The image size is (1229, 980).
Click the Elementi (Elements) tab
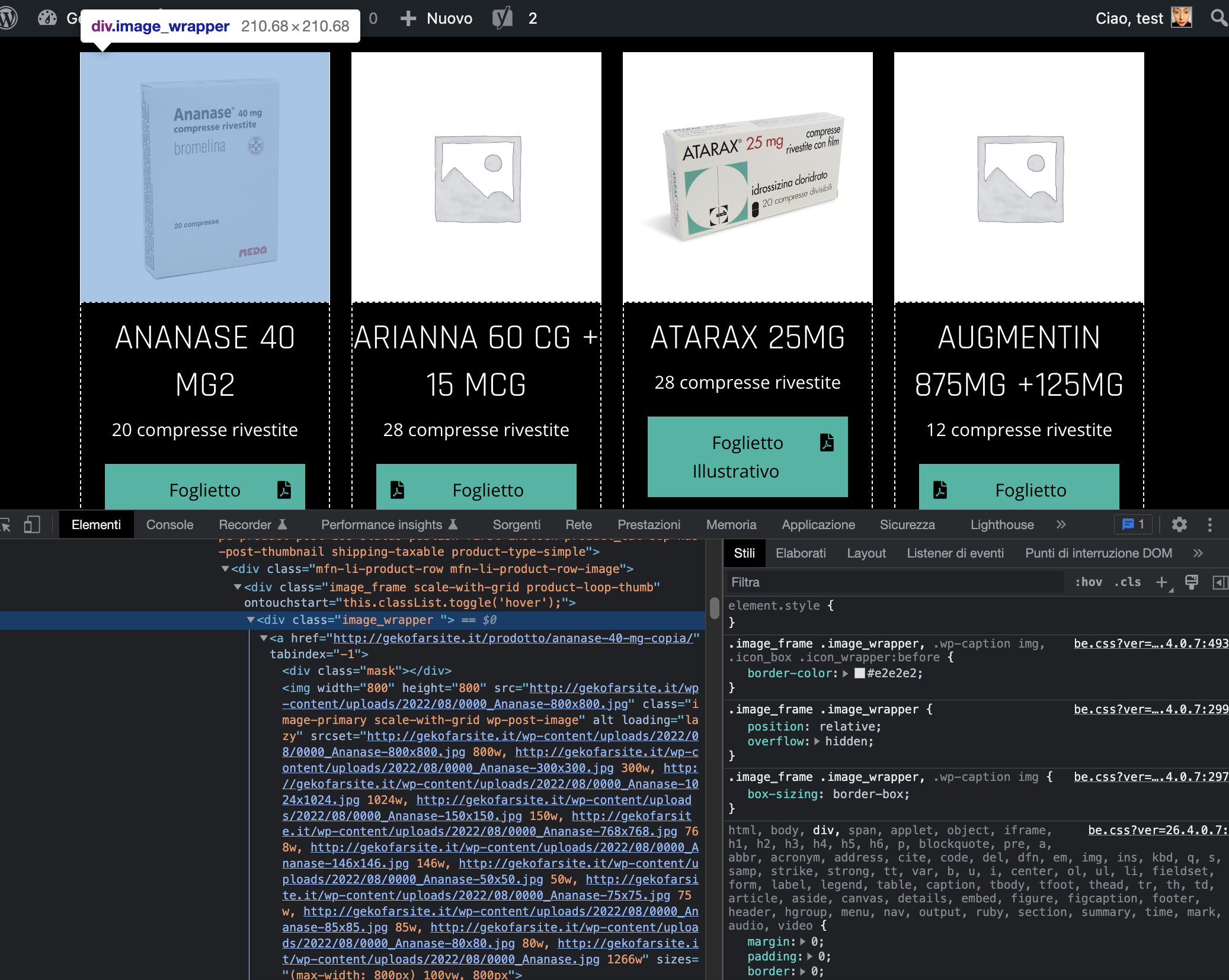(x=97, y=525)
